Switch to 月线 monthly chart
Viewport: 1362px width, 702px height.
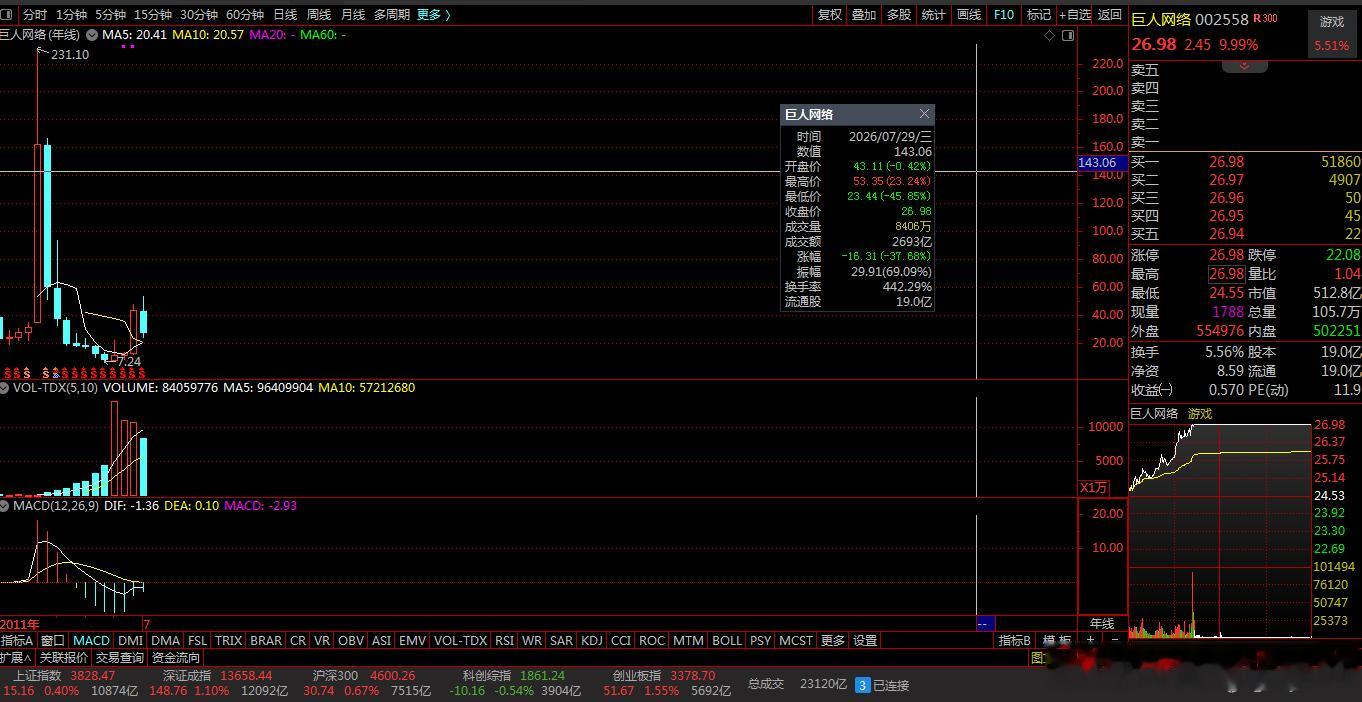tap(353, 14)
